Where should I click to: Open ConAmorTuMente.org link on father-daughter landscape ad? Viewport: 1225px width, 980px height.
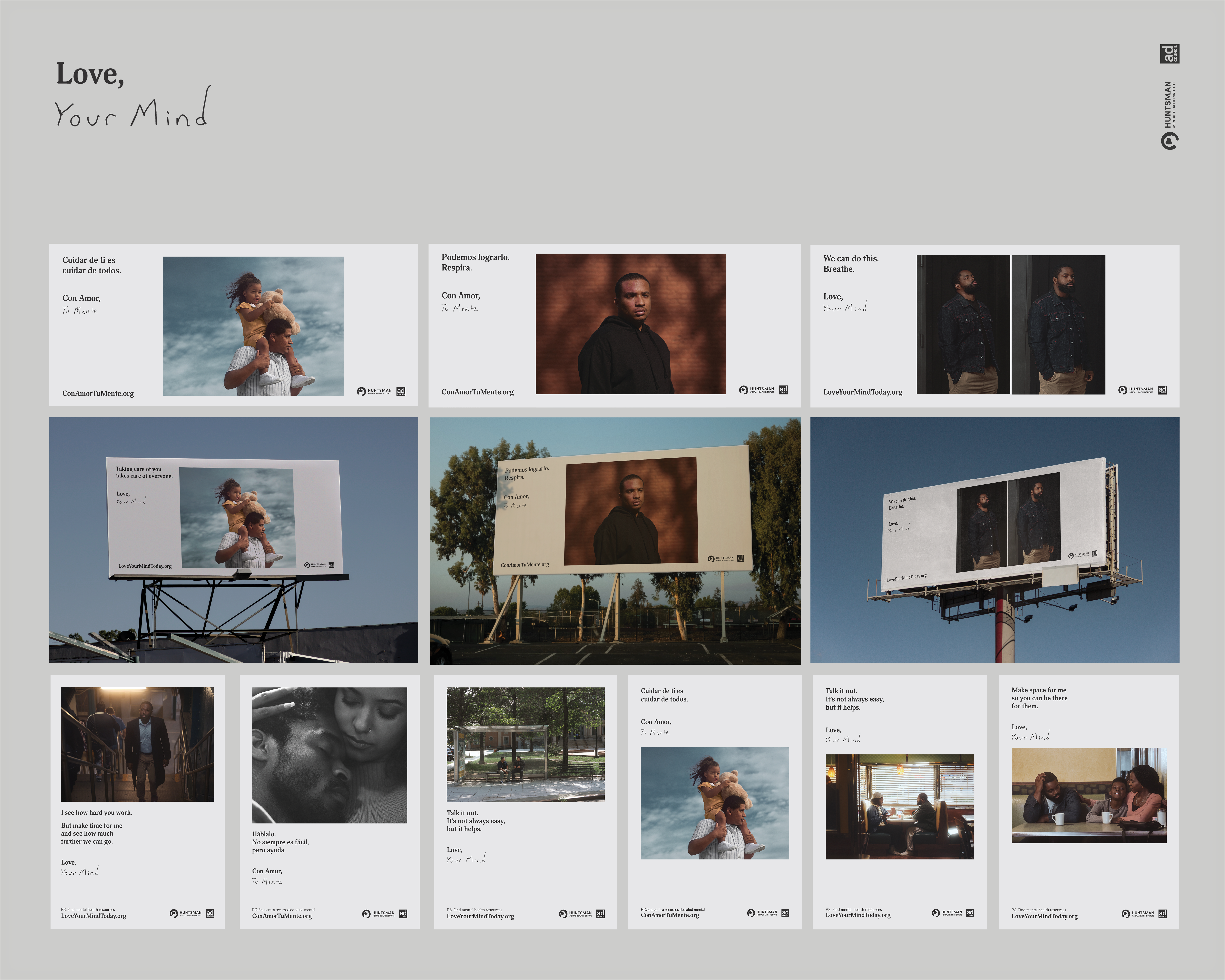98,393
